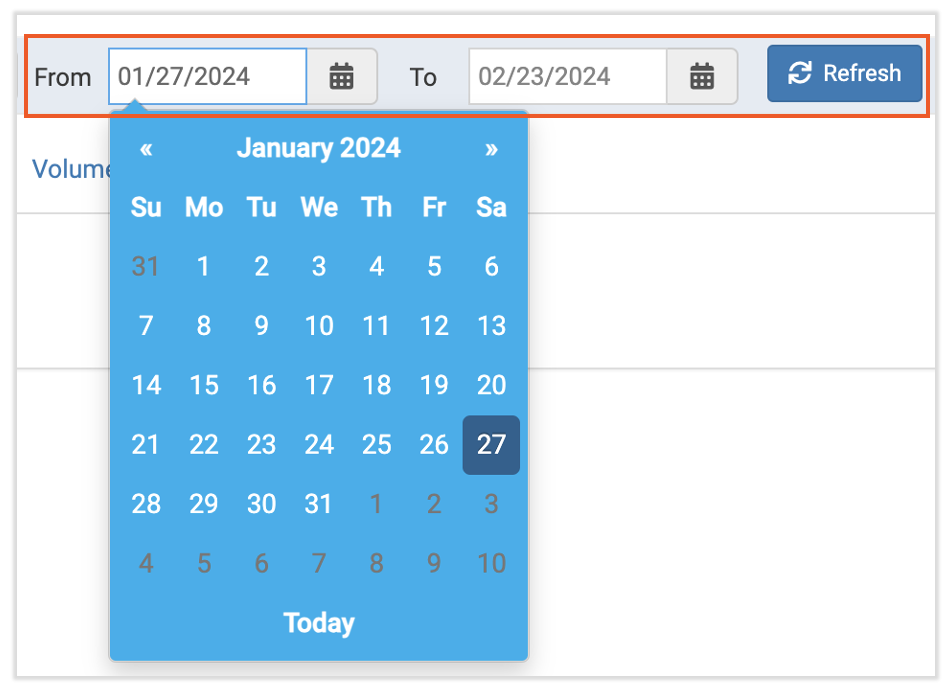
Task: Open the To date calendar icon
Action: point(702,76)
